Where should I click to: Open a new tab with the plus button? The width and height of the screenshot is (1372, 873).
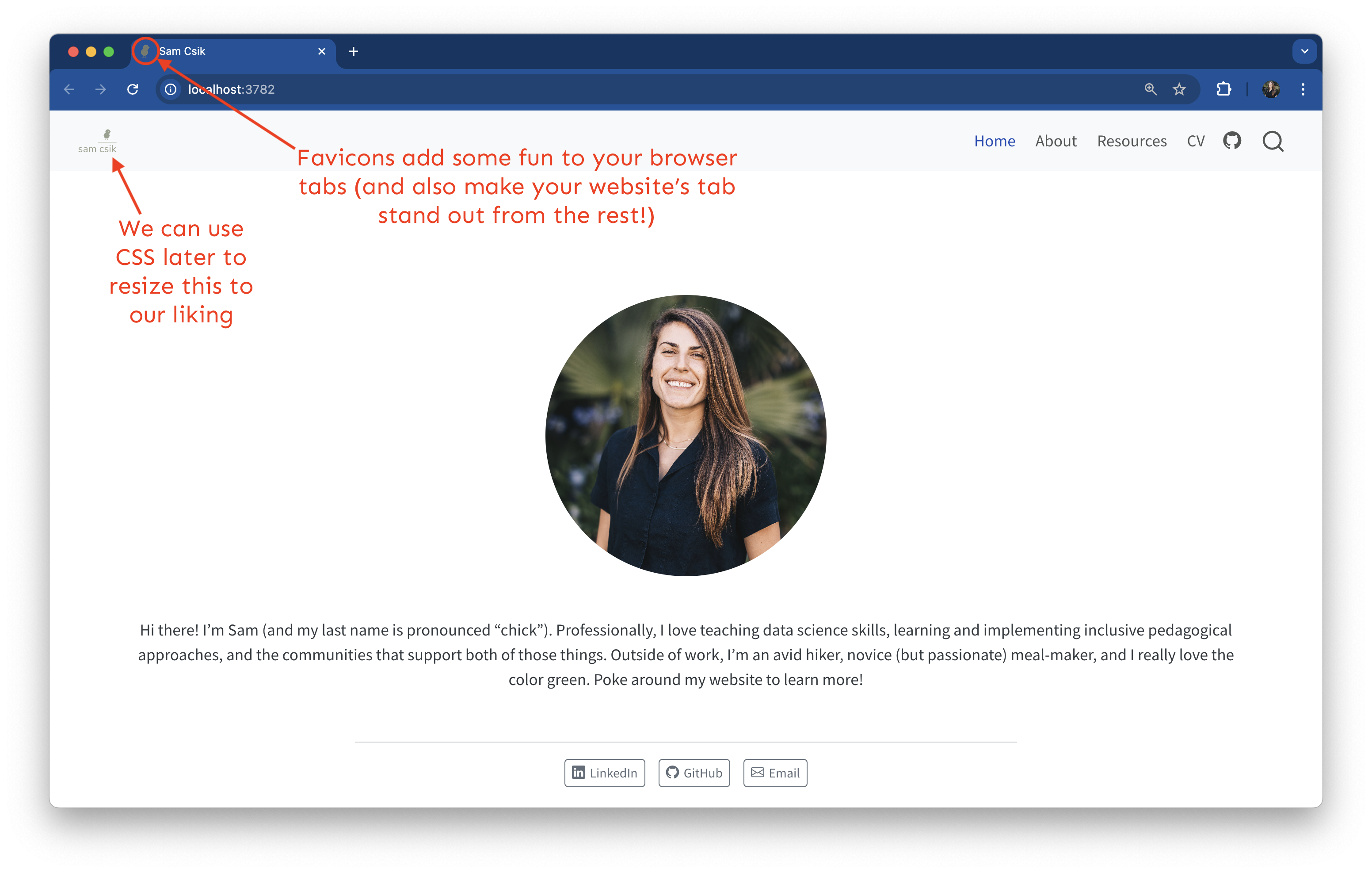point(353,51)
